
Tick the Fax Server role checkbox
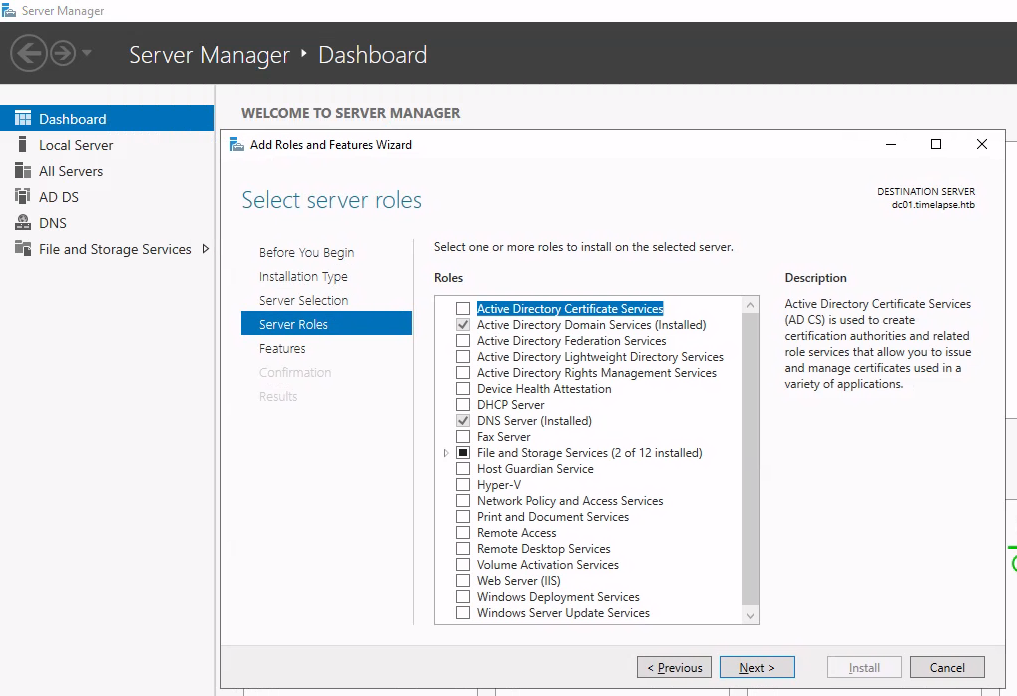[x=463, y=437]
